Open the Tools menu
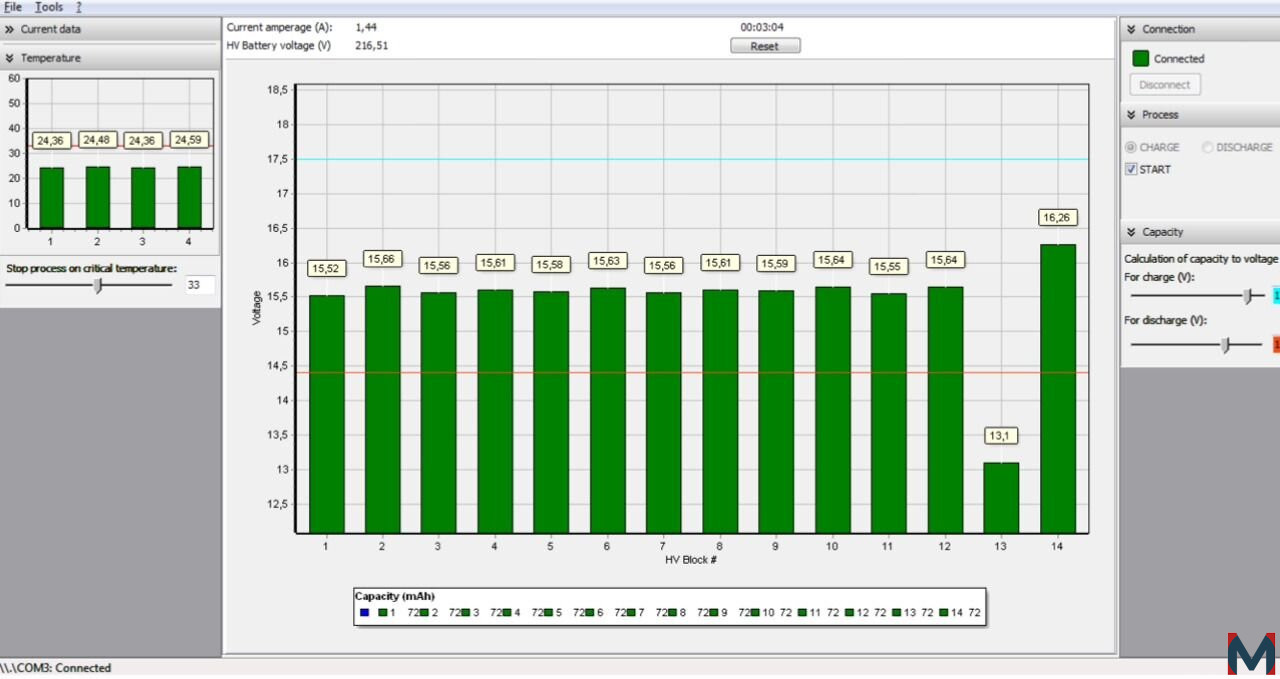This screenshot has width=1280, height=679. [49, 7]
